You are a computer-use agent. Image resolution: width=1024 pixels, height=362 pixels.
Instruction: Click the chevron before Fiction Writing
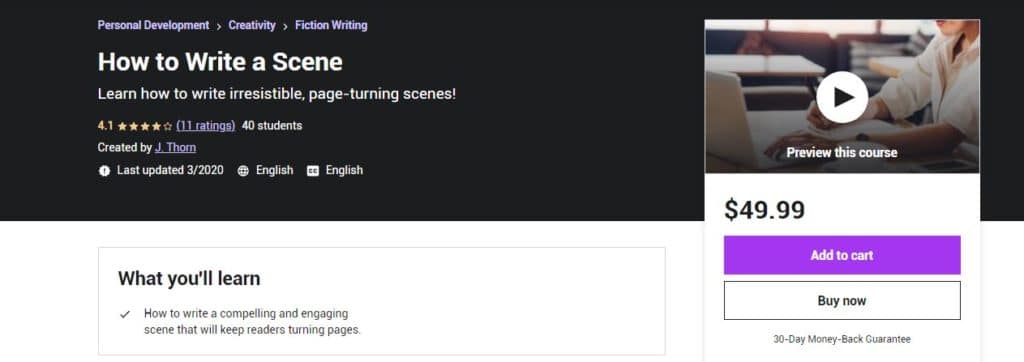(285, 26)
